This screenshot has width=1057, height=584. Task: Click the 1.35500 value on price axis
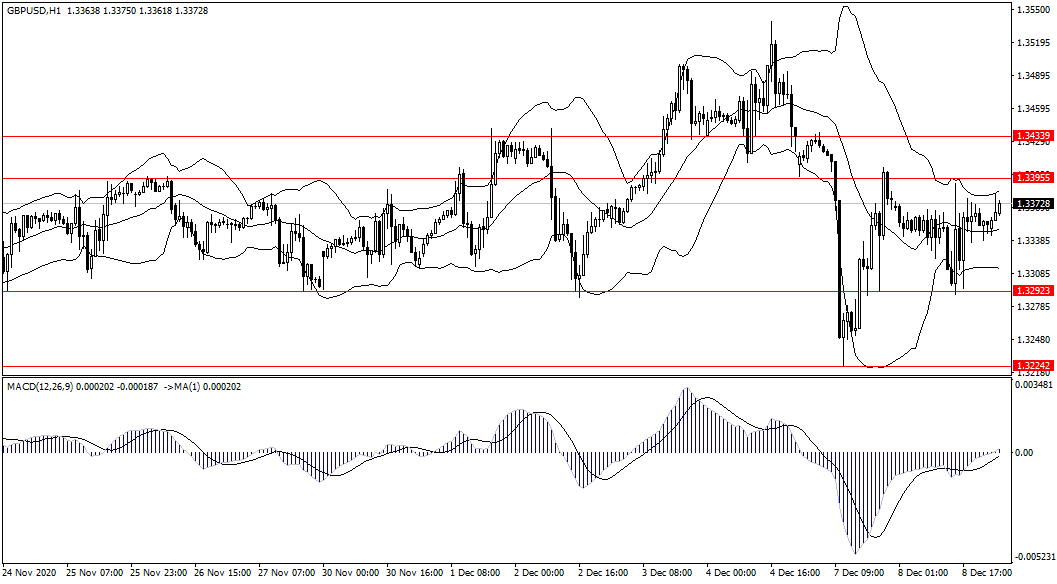point(1032,10)
